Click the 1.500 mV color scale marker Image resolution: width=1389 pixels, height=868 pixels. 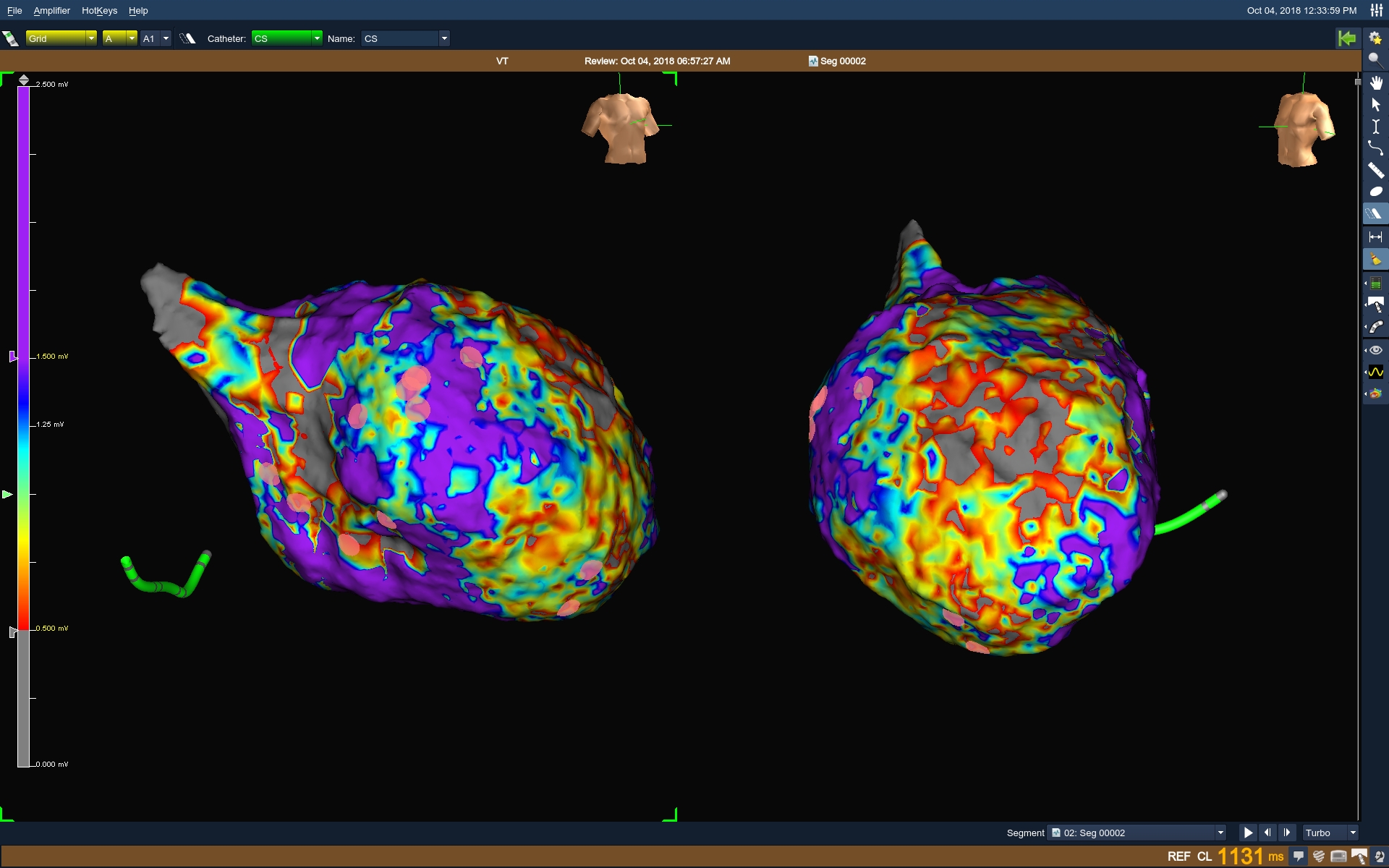[x=12, y=357]
